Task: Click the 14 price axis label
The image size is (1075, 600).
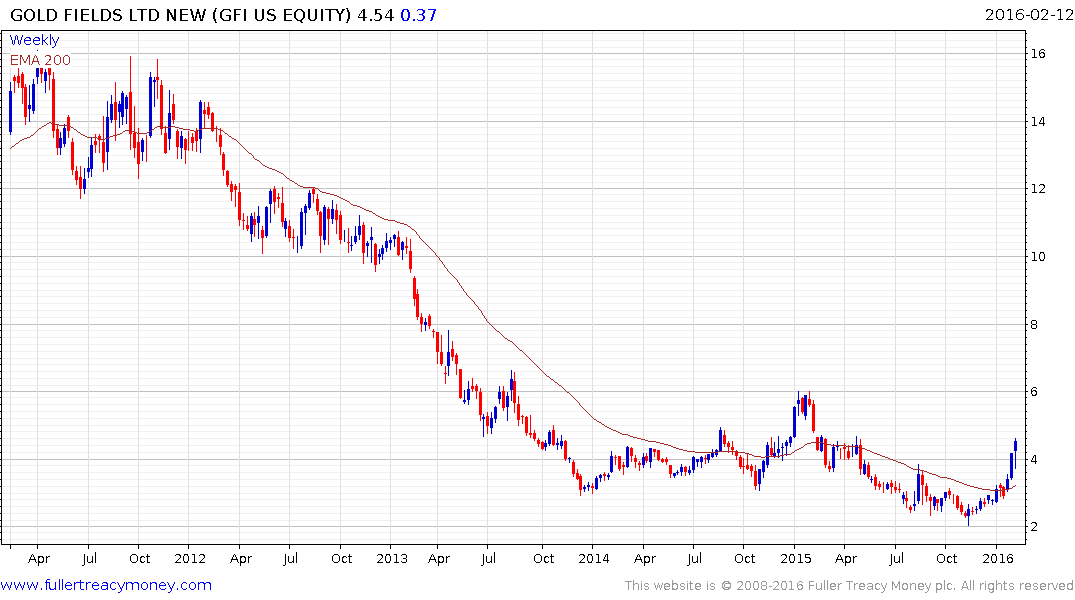Action: [x=1038, y=121]
